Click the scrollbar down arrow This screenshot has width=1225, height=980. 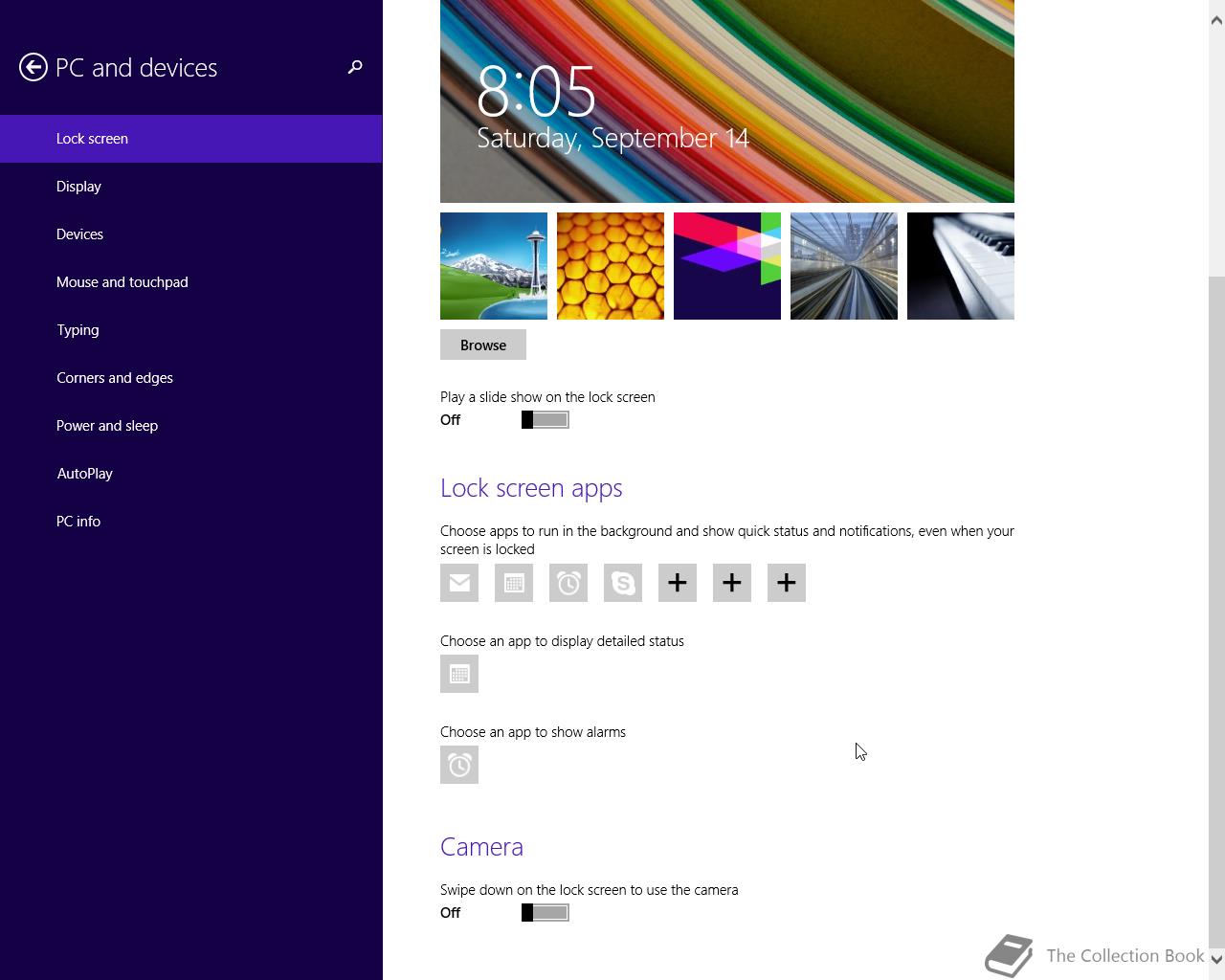pyautogui.click(x=1217, y=958)
